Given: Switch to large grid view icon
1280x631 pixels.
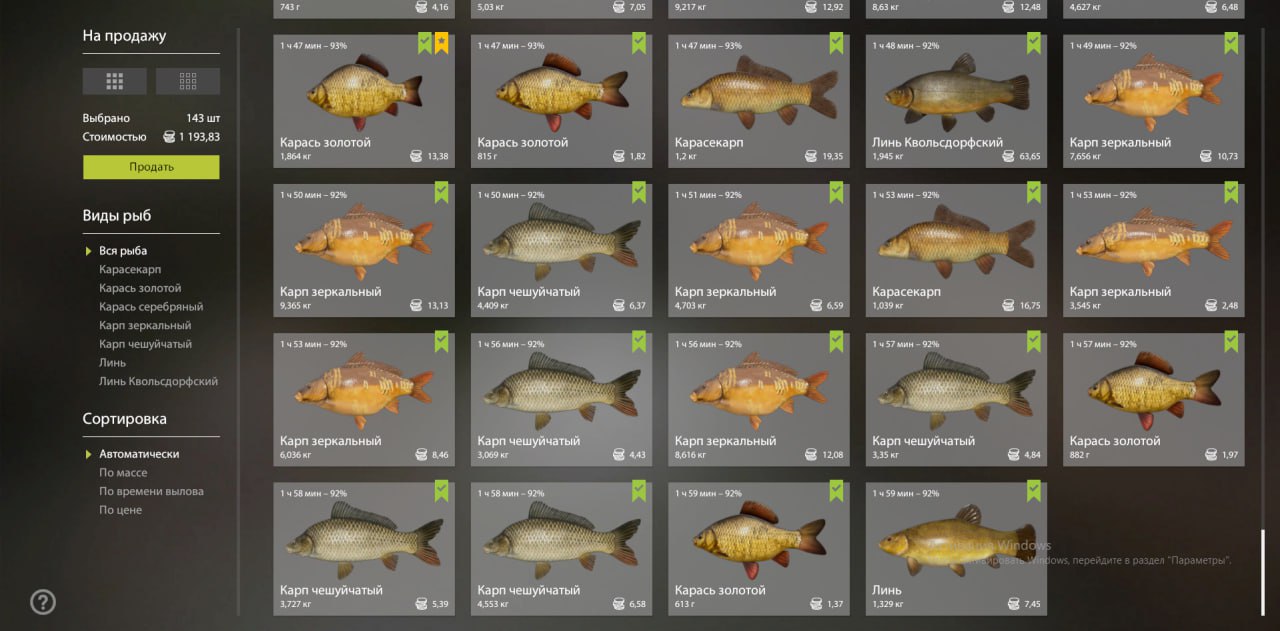Looking at the screenshot, I should coord(114,81).
